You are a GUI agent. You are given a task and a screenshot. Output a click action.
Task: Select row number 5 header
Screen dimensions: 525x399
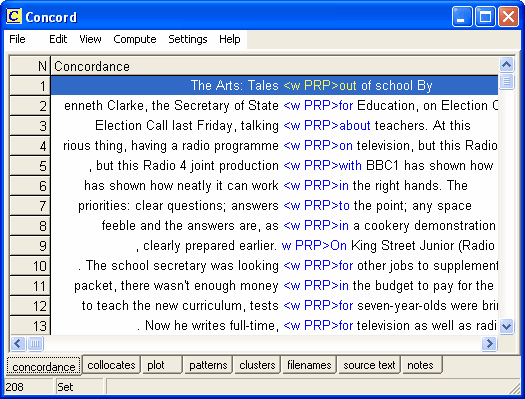30,166
